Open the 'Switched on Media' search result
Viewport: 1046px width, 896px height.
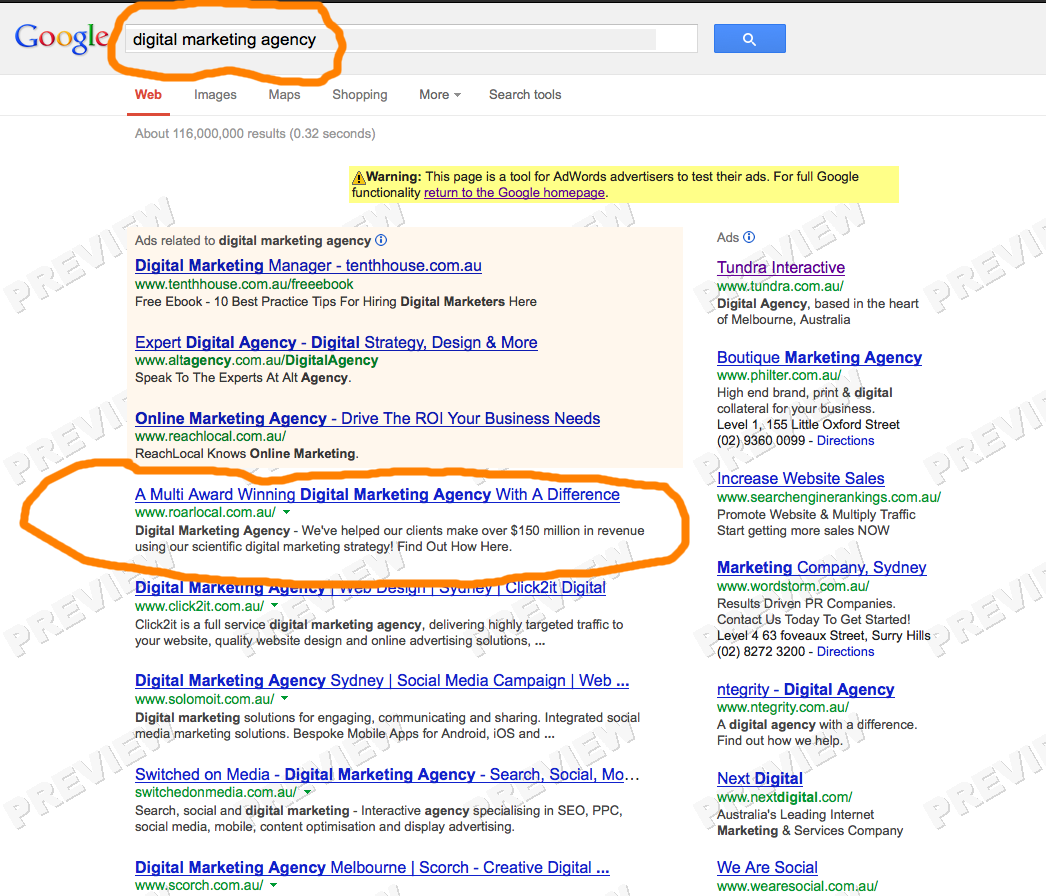tap(387, 774)
